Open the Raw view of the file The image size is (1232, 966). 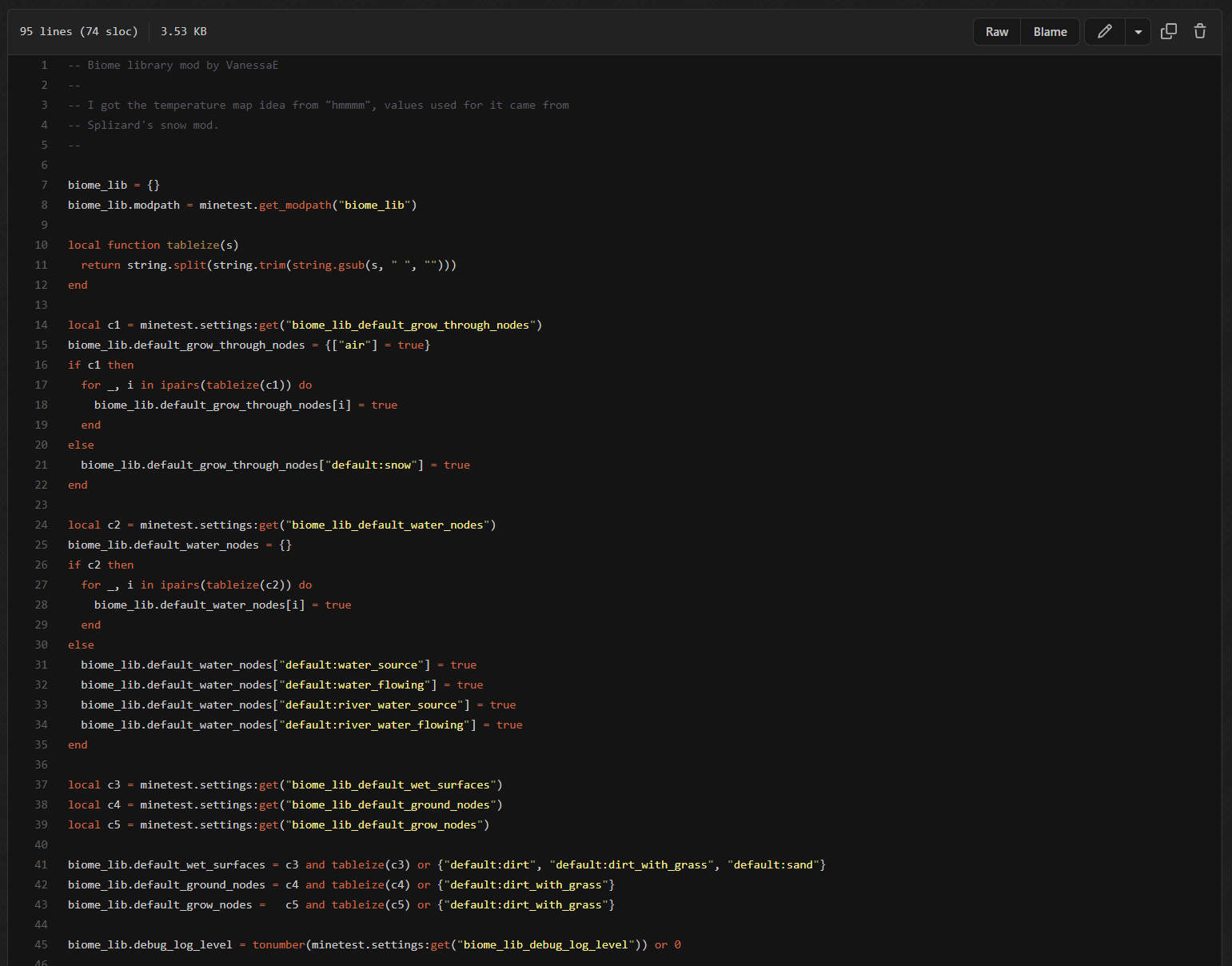pos(996,32)
